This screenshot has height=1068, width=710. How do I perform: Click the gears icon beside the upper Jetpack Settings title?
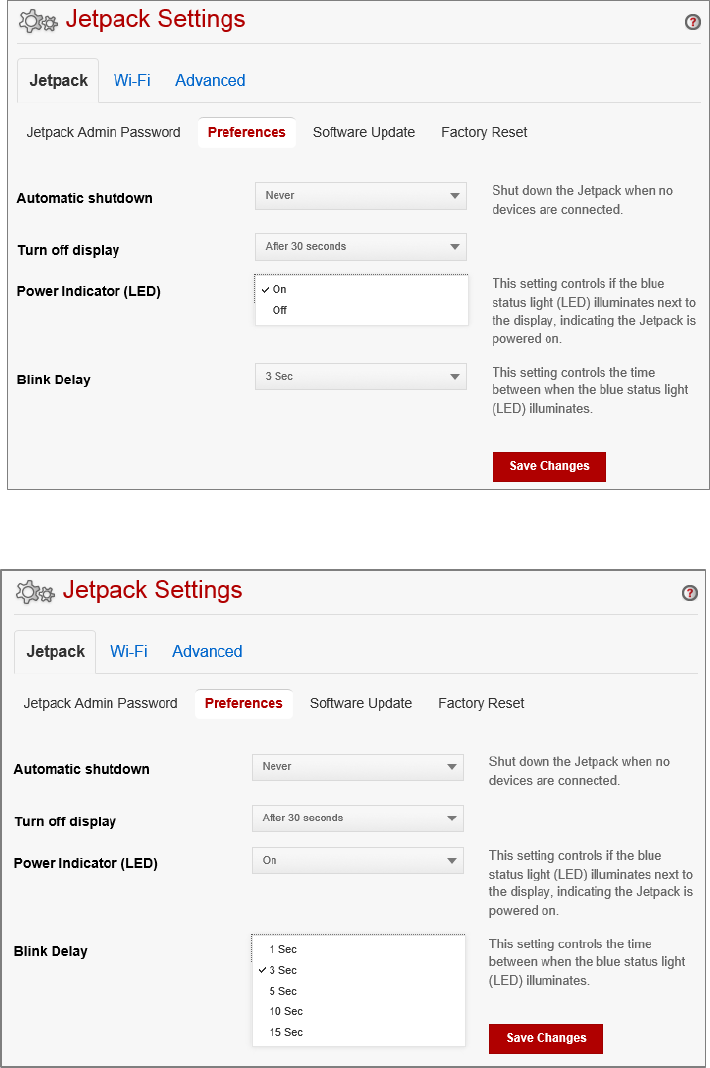point(38,21)
